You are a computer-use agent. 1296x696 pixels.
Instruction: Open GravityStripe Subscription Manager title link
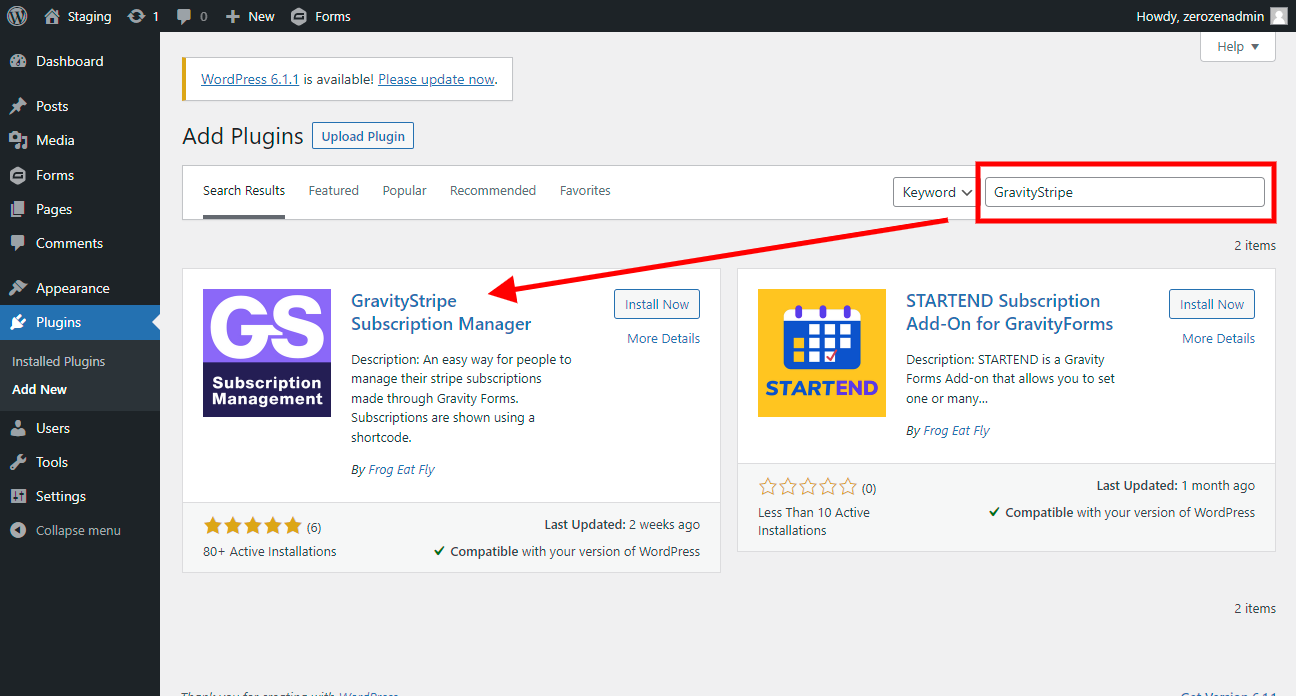(441, 312)
